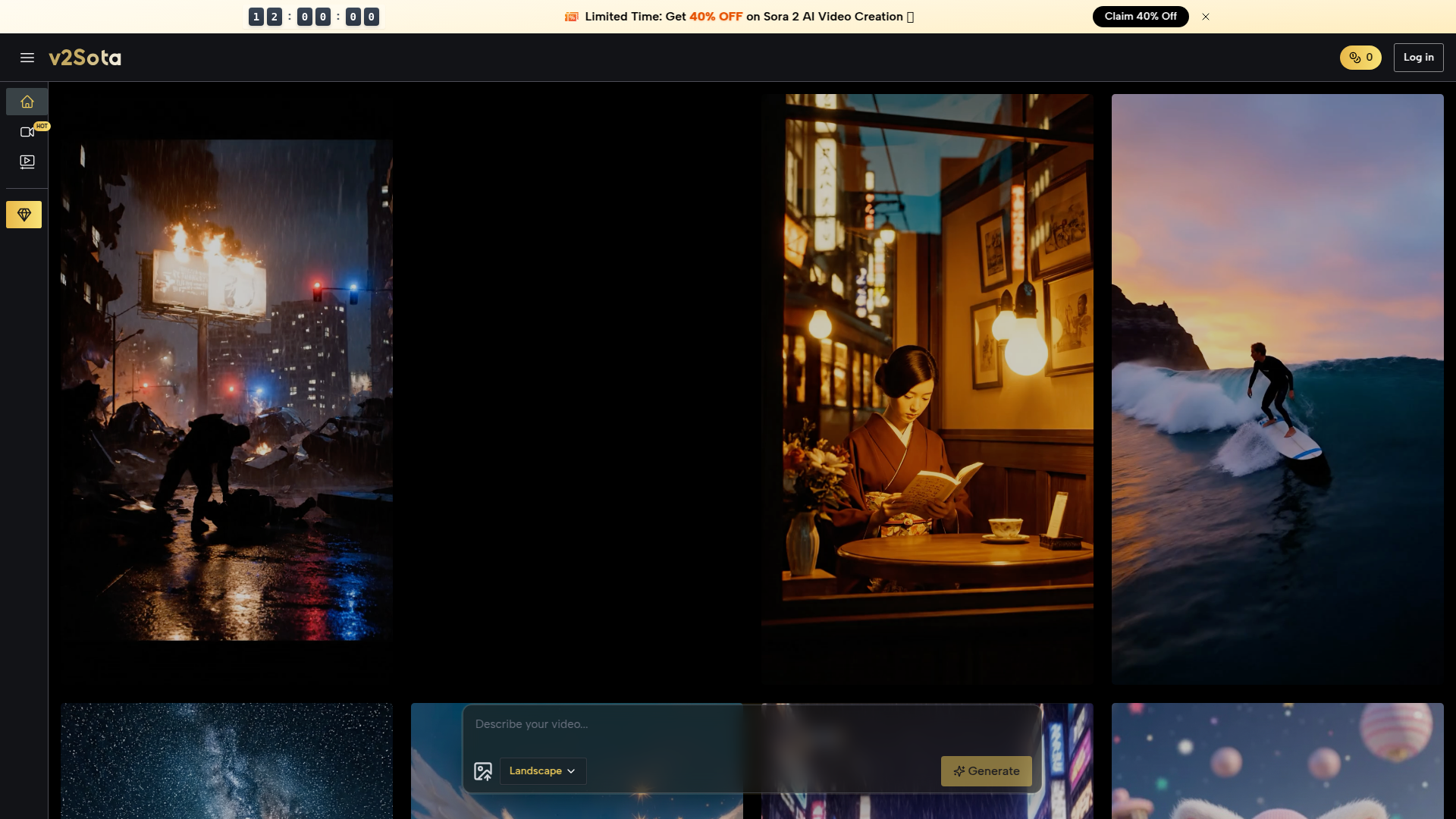1456x819 pixels.
Task: Open the hamburger menu icon
Action: click(27, 58)
